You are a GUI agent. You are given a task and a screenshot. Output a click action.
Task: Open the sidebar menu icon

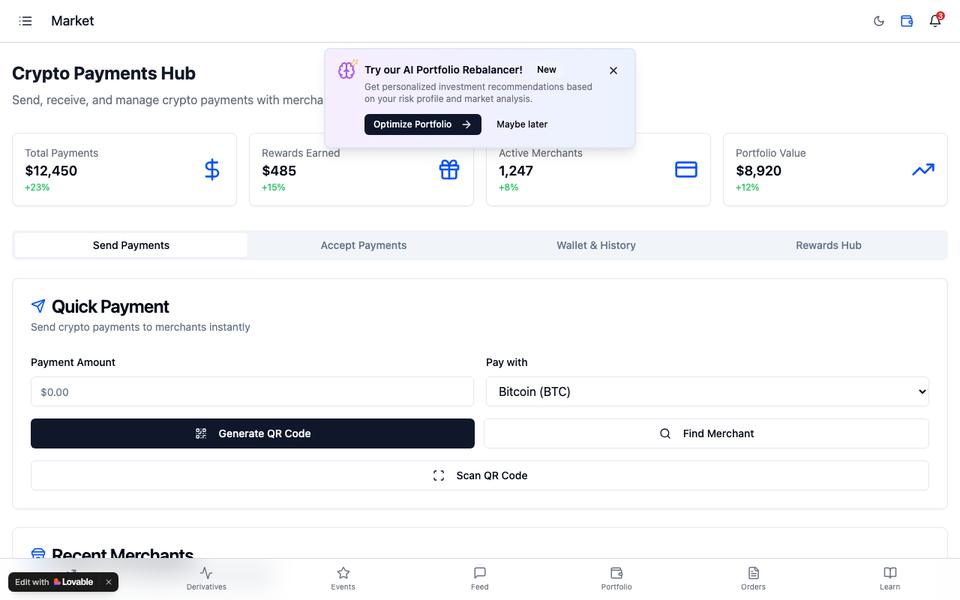click(25, 21)
